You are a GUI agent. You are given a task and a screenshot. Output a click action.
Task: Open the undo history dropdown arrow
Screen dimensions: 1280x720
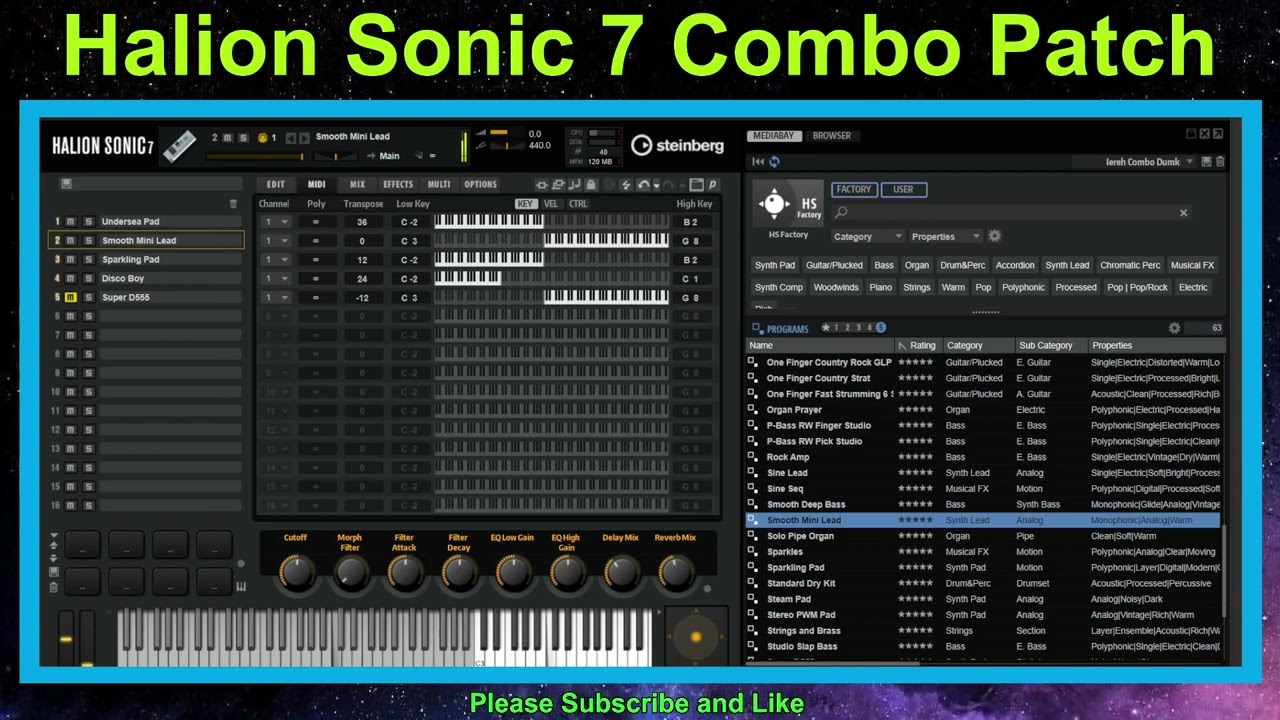655,186
